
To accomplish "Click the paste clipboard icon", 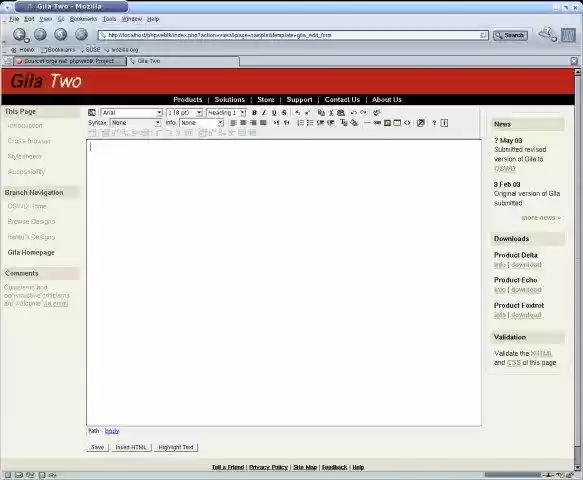I will (341, 113).
